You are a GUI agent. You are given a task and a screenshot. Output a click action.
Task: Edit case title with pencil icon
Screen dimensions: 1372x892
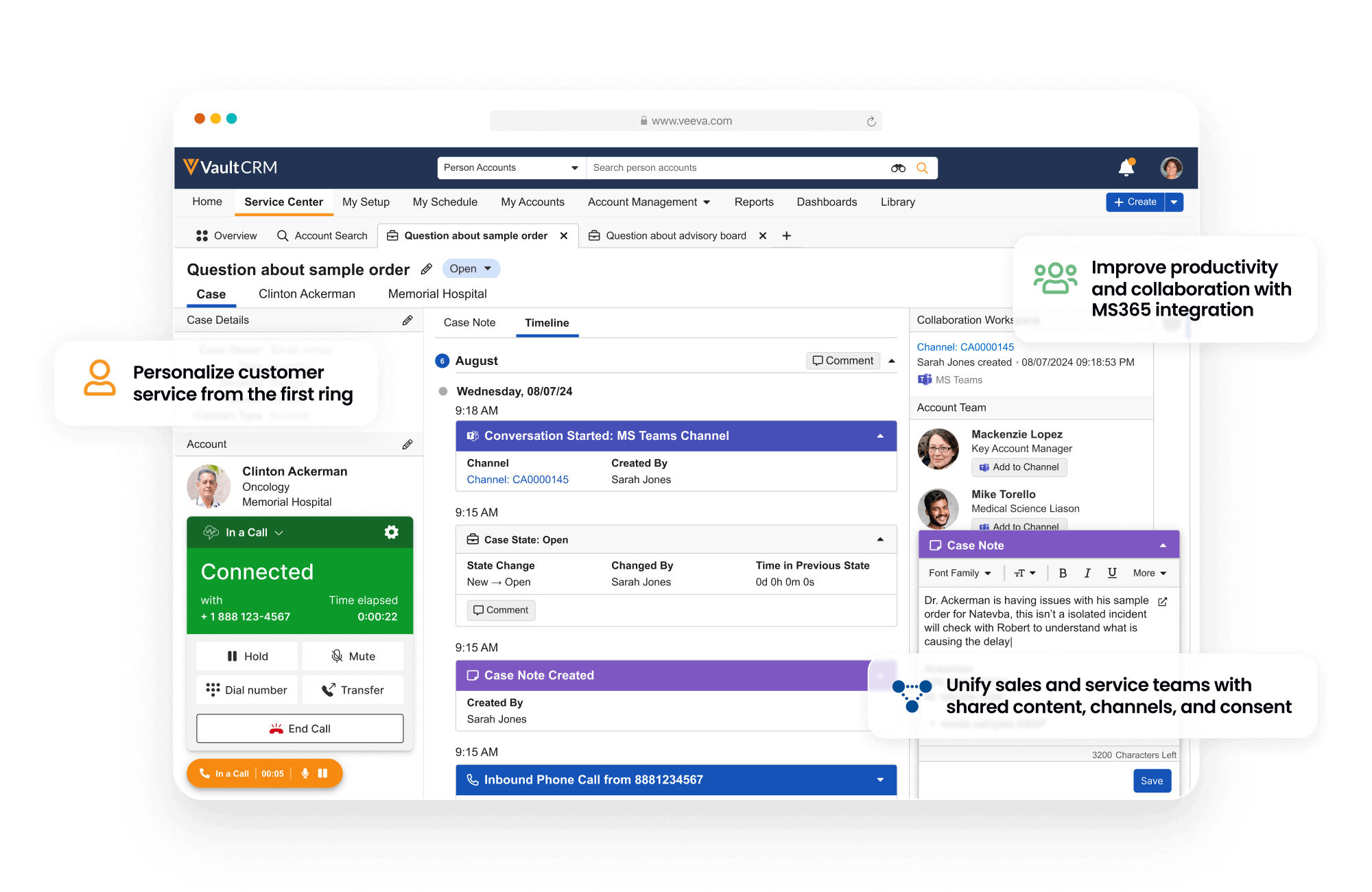426,269
